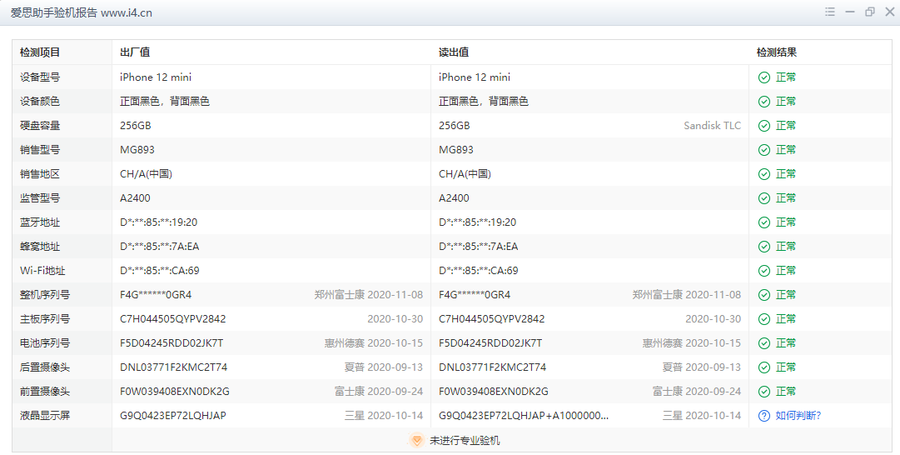Click the 正常 status text in 设备型号 row
The height and width of the screenshot is (455, 900).
[x=786, y=77]
